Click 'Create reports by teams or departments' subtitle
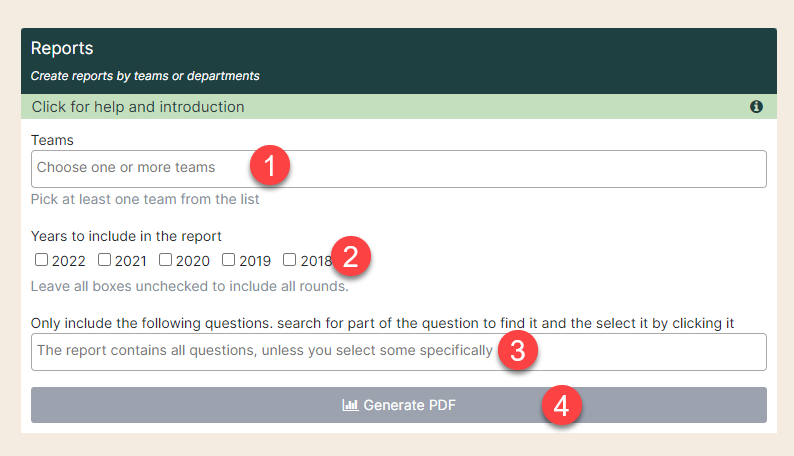The width and height of the screenshot is (794, 456). click(145, 76)
